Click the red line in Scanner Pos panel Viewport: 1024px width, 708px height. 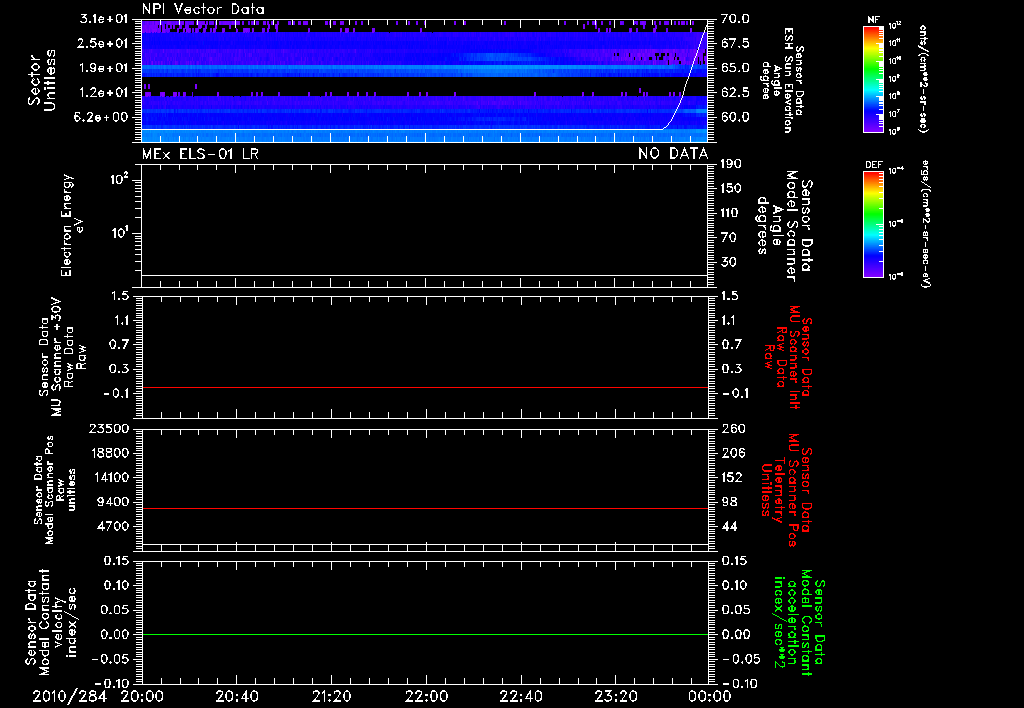click(x=424, y=508)
